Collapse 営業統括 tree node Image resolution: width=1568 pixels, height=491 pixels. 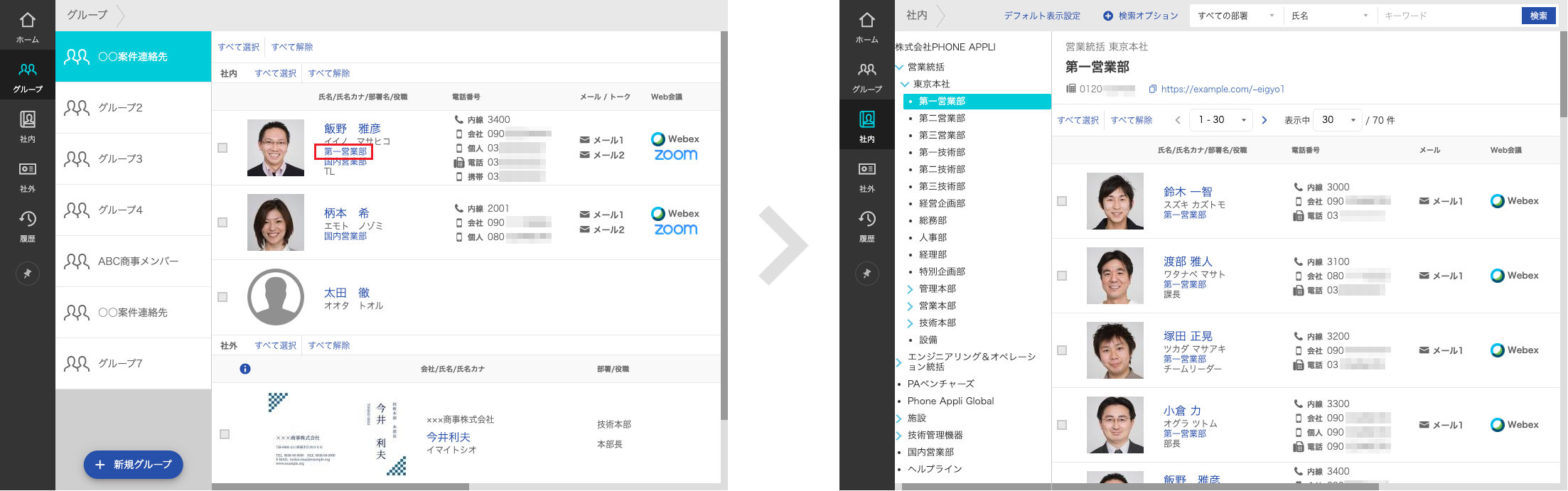[x=899, y=67]
